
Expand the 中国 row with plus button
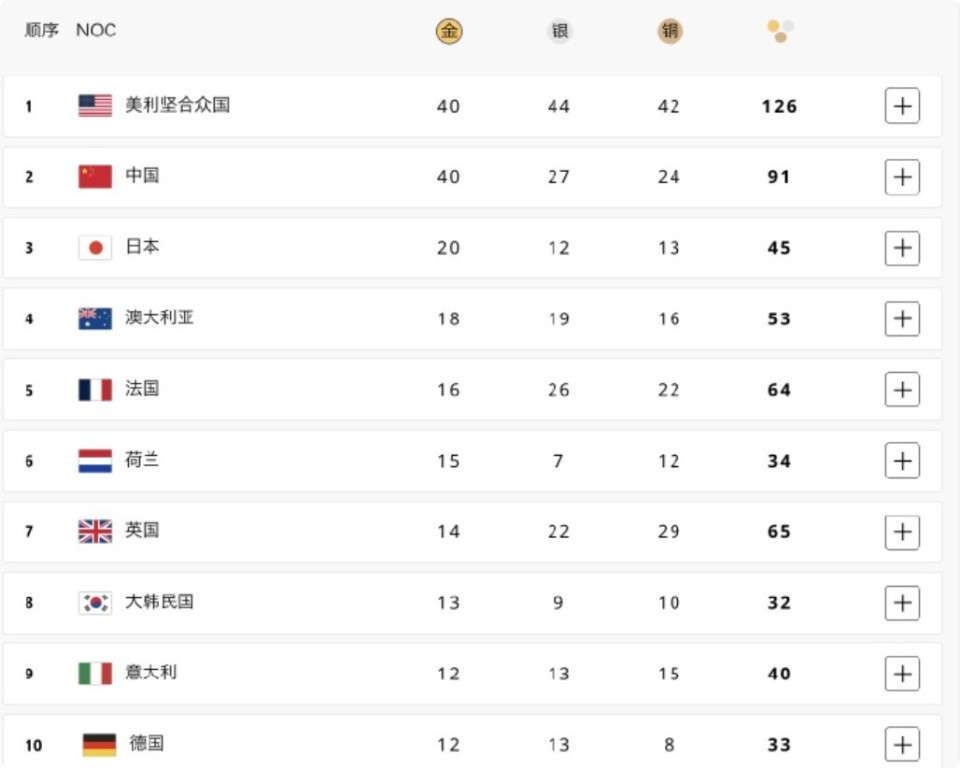click(902, 177)
